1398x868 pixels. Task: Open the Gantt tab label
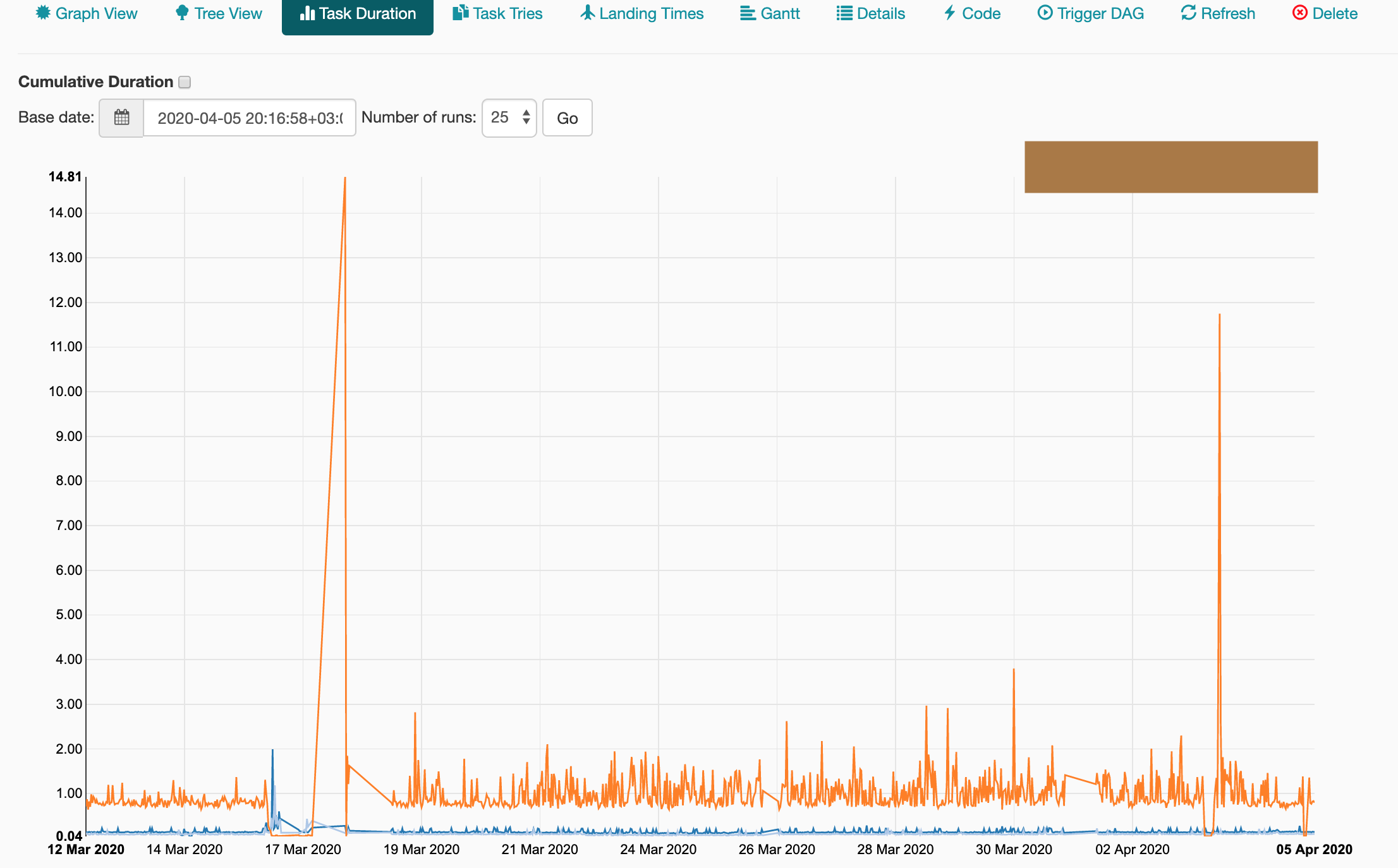(780, 13)
